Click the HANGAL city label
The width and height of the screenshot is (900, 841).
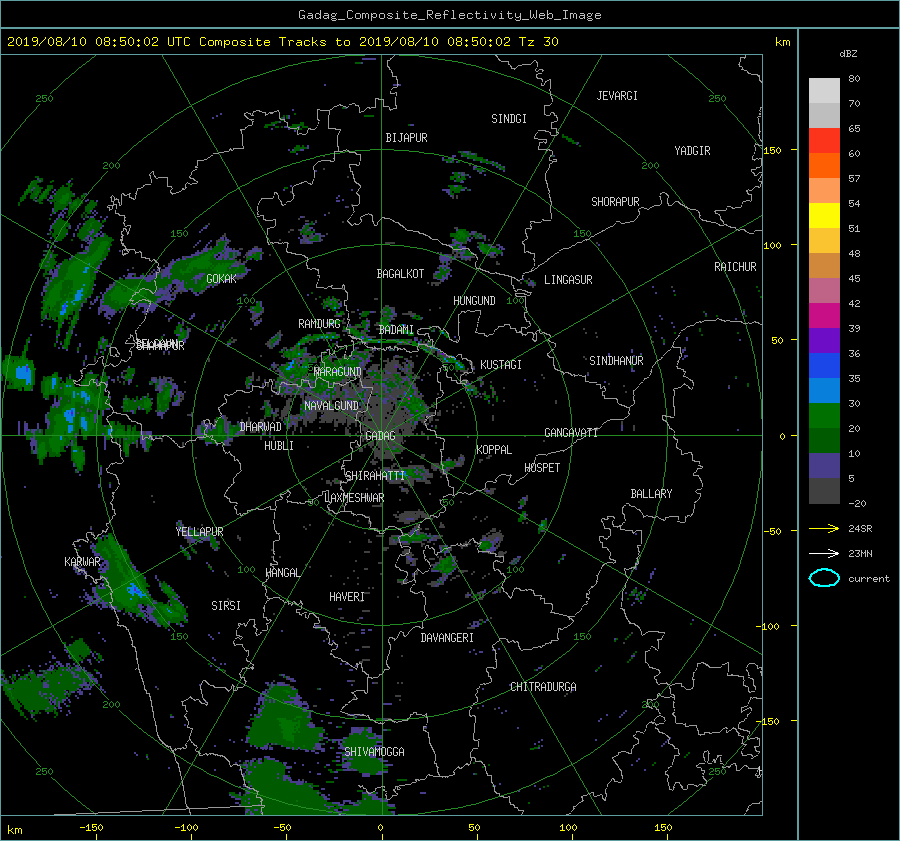[x=282, y=573]
